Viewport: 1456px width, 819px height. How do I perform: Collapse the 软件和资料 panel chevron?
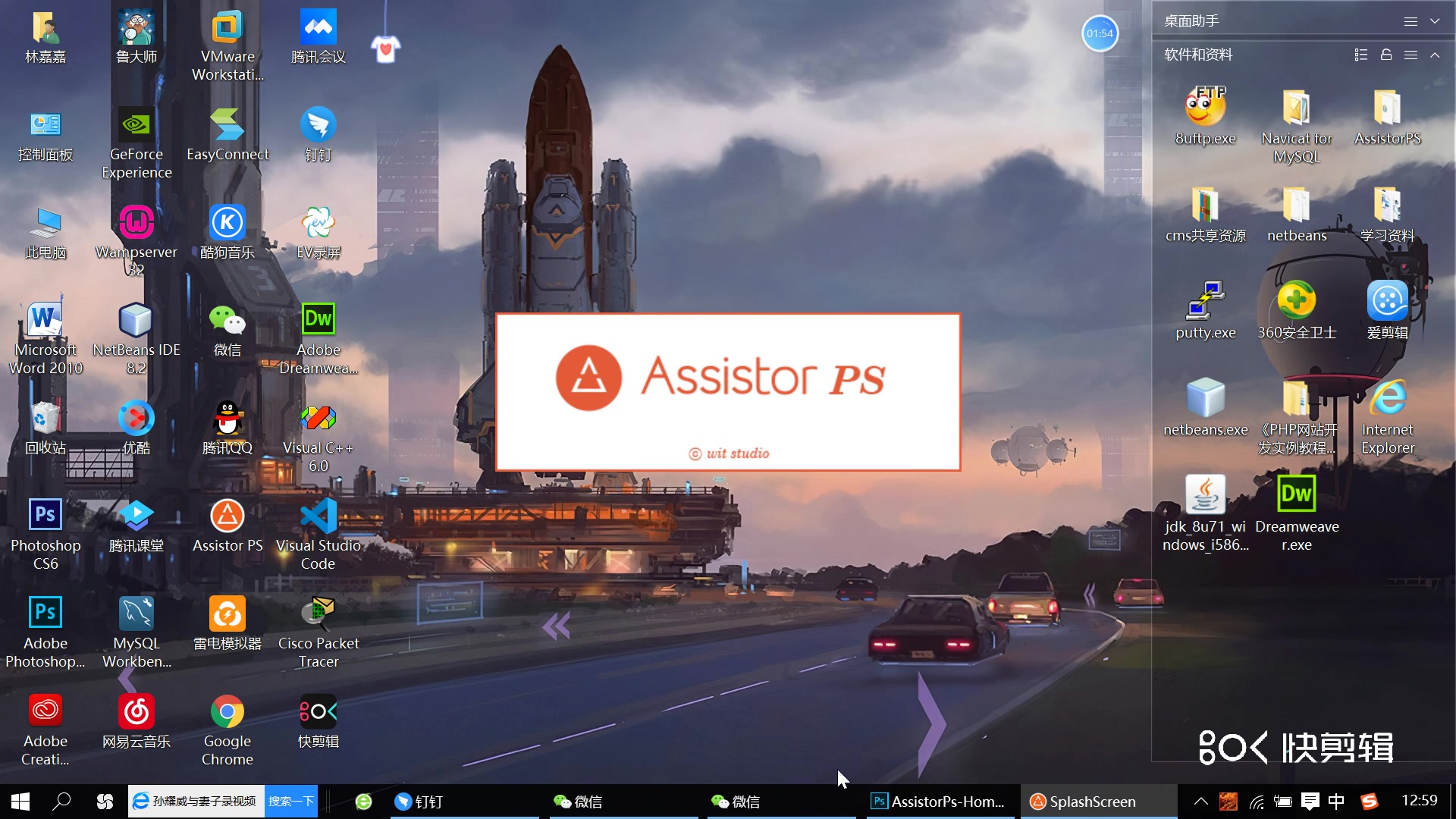(x=1435, y=55)
